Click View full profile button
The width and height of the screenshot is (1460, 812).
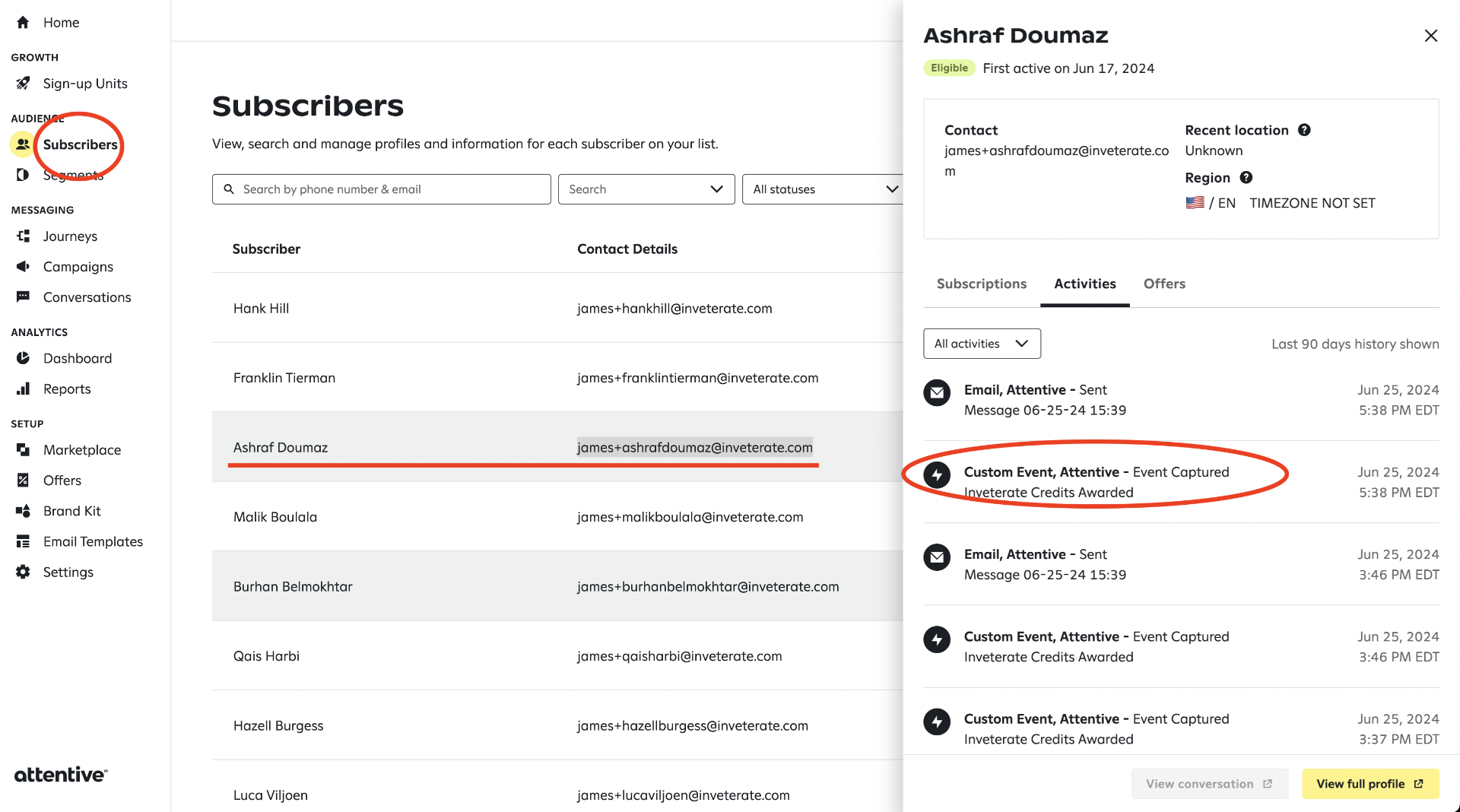[x=1370, y=784]
